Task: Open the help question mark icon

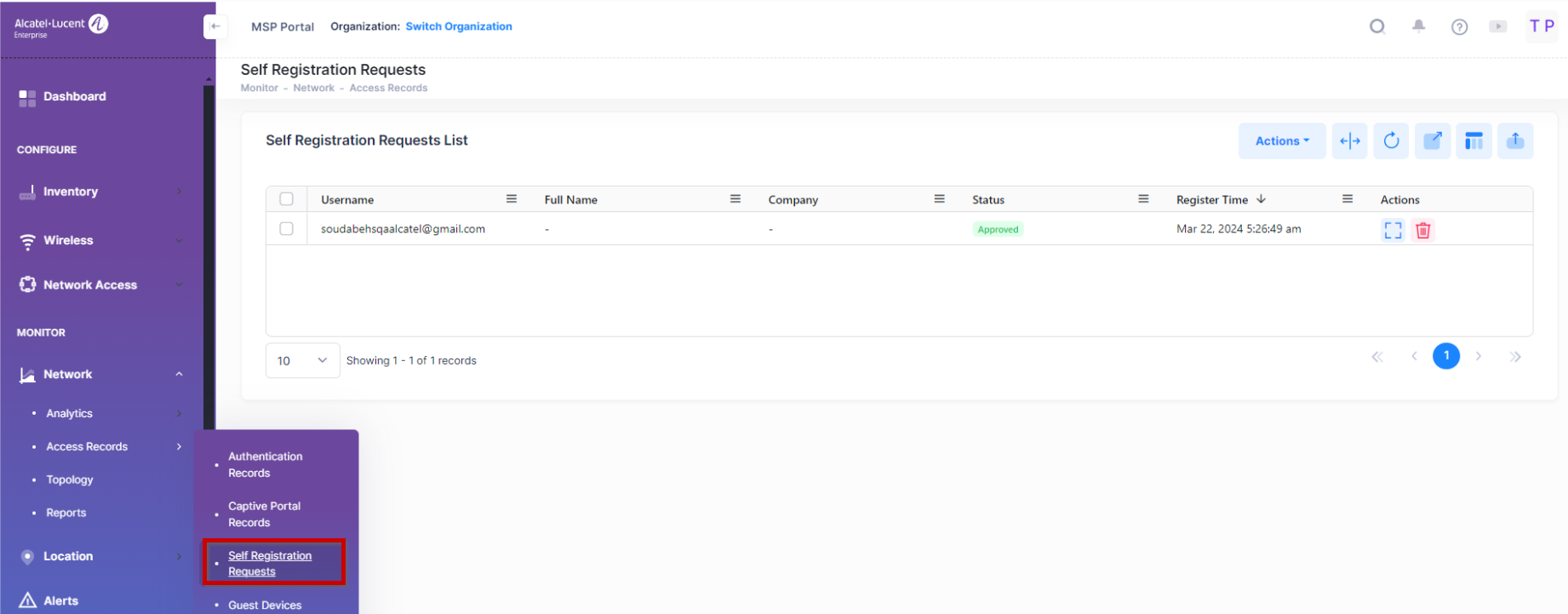Action: [1459, 27]
